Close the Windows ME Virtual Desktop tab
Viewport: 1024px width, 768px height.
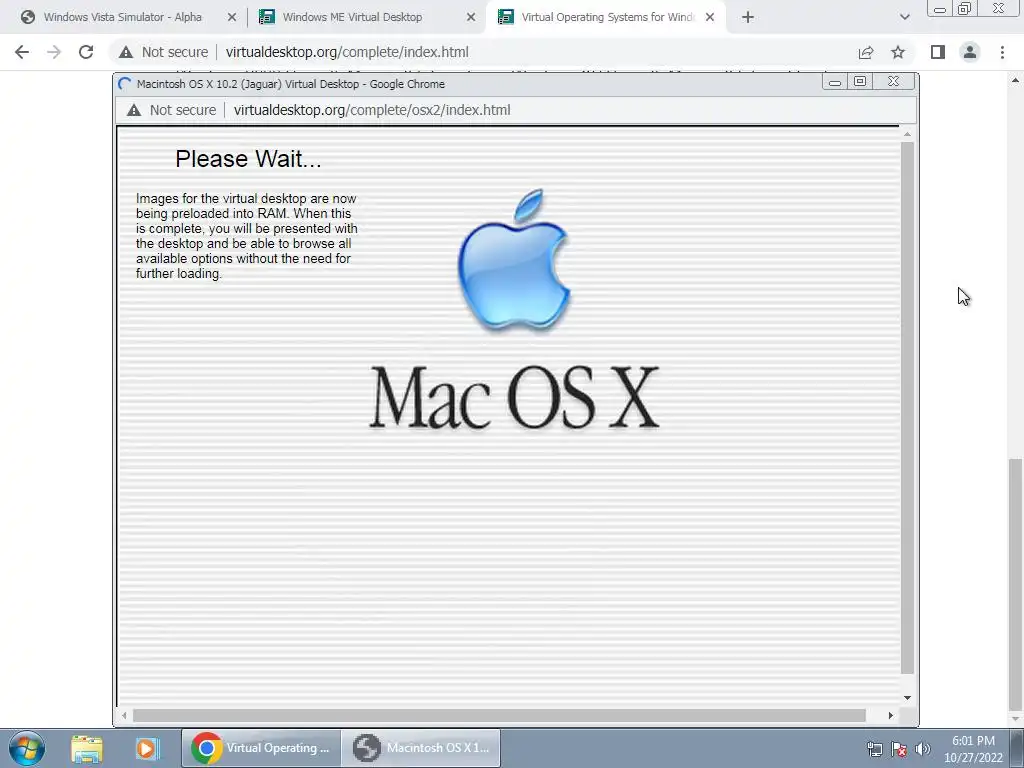pyautogui.click(x=471, y=18)
